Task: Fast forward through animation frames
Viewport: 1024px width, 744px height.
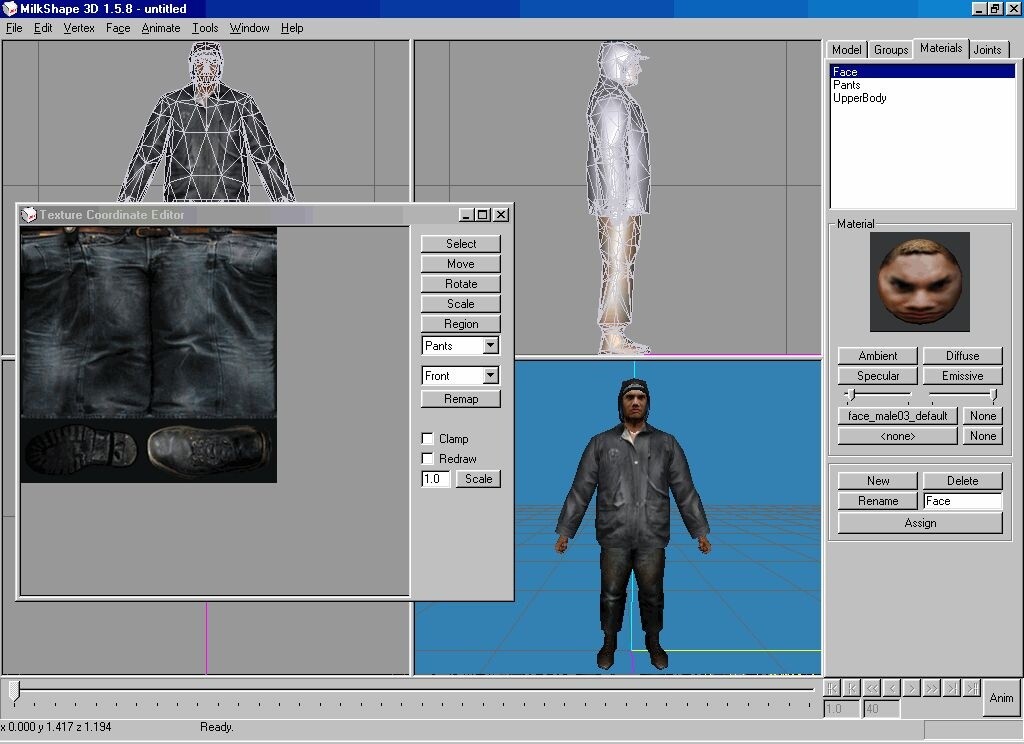Action: (931, 688)
